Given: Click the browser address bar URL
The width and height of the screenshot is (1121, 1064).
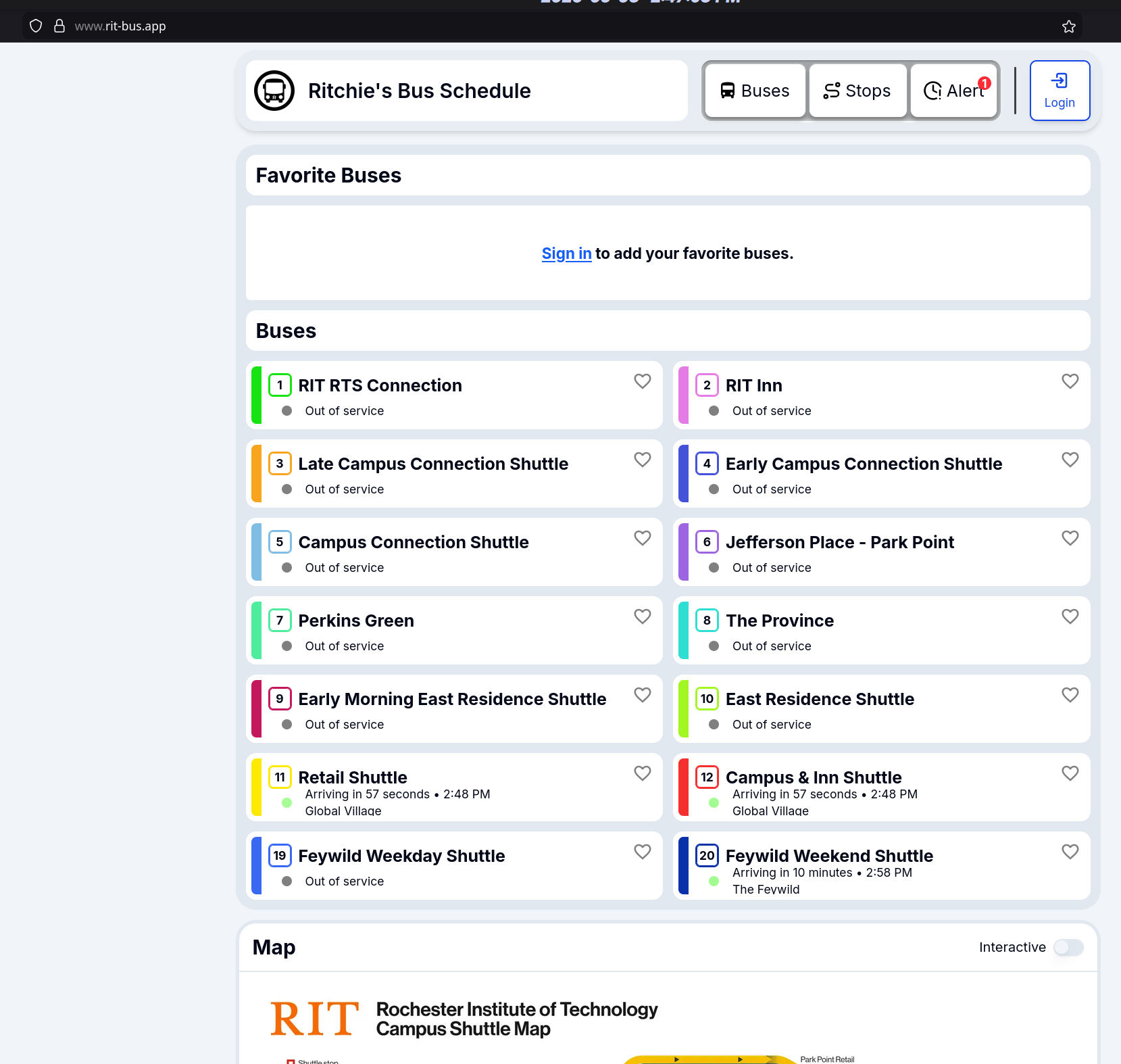Looking at the screenshot, I should pos(120,26).
